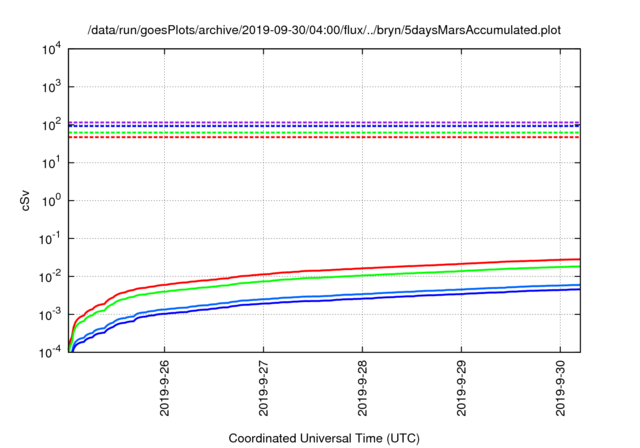The height and width of the screenshot is (448, 640).
Task: Select the 10^4 y-axis label
Action: (x=52, y=49)
